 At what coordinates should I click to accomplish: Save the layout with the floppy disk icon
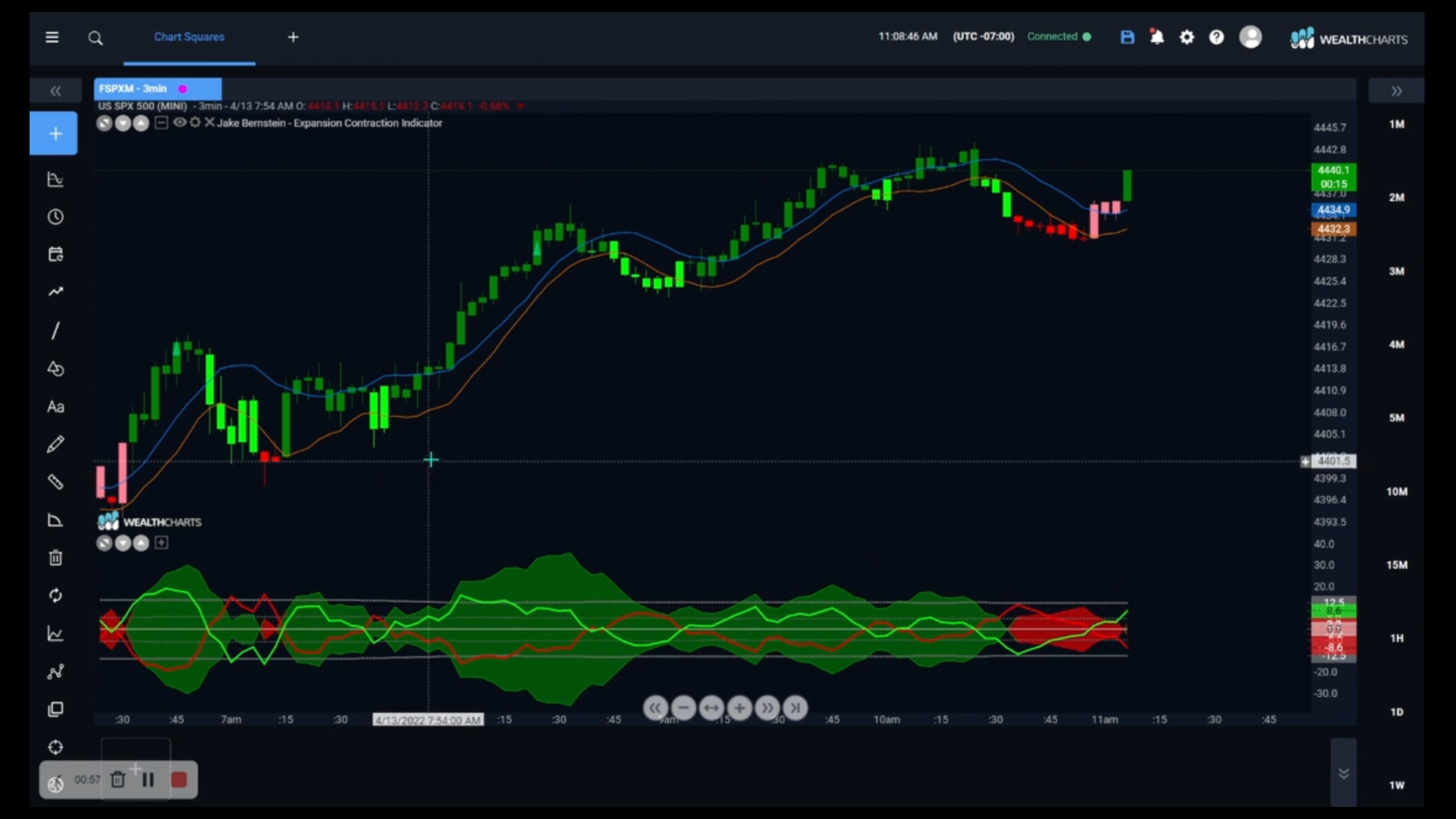tap(1128, 37)
